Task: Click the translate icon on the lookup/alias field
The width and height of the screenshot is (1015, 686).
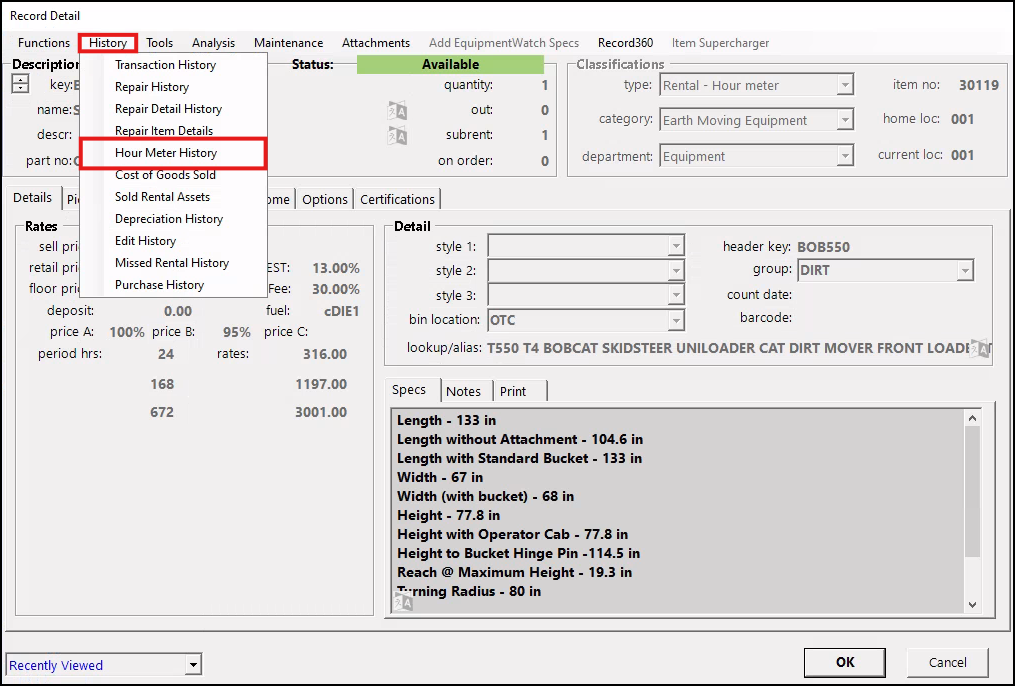Action: (x=980, y=348)
